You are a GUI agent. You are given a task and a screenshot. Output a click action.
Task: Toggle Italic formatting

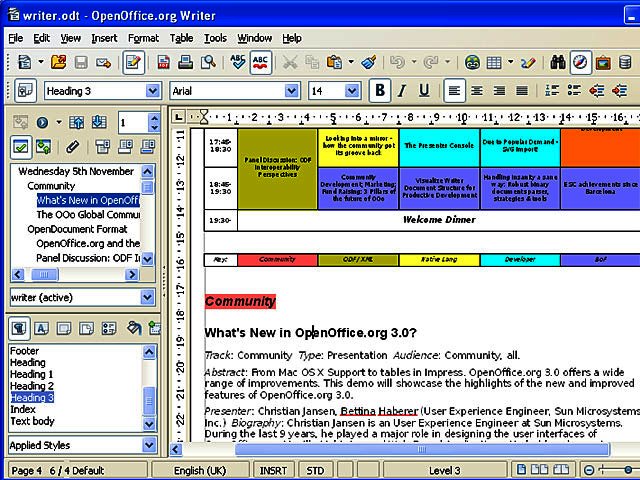tap(402, 91)
